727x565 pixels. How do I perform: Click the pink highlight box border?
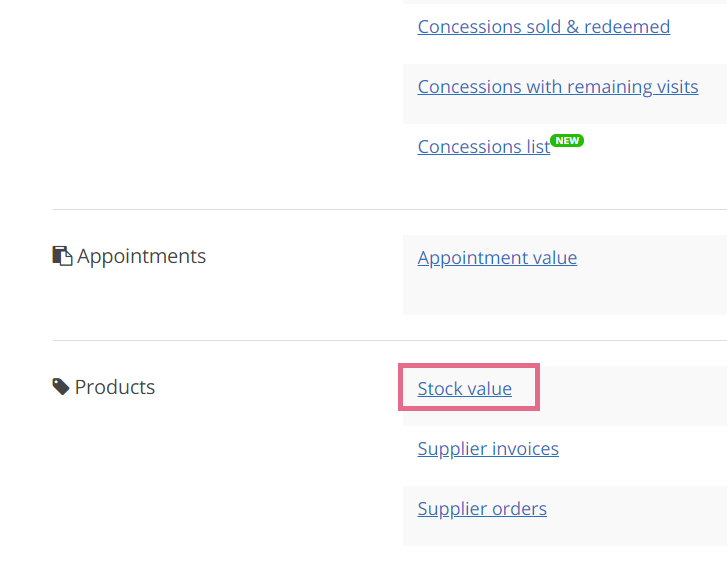pos(469,366)
